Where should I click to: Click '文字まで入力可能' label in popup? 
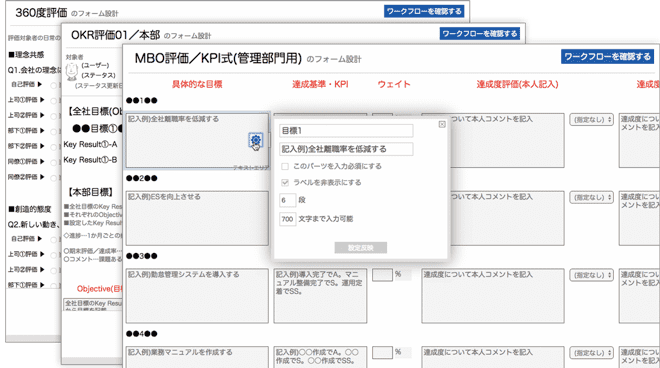pyautogui.click(x=326, y=219)
